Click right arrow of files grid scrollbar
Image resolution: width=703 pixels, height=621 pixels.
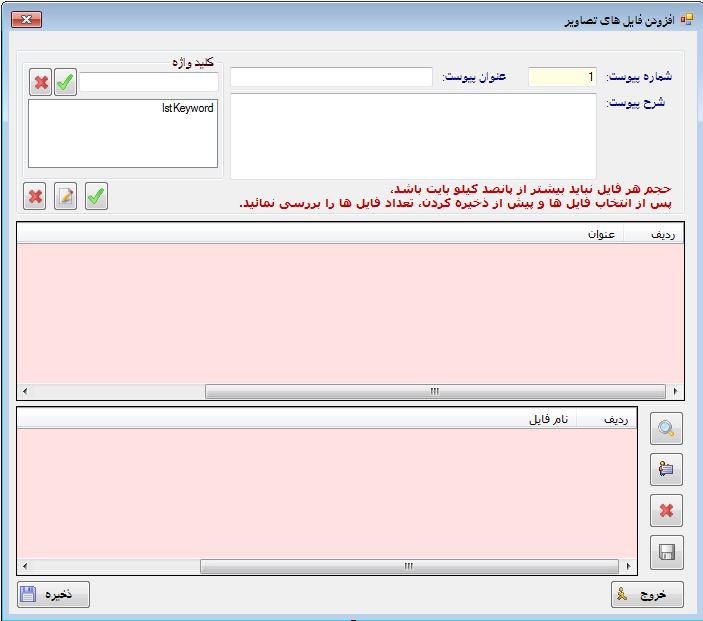(628, 566)
